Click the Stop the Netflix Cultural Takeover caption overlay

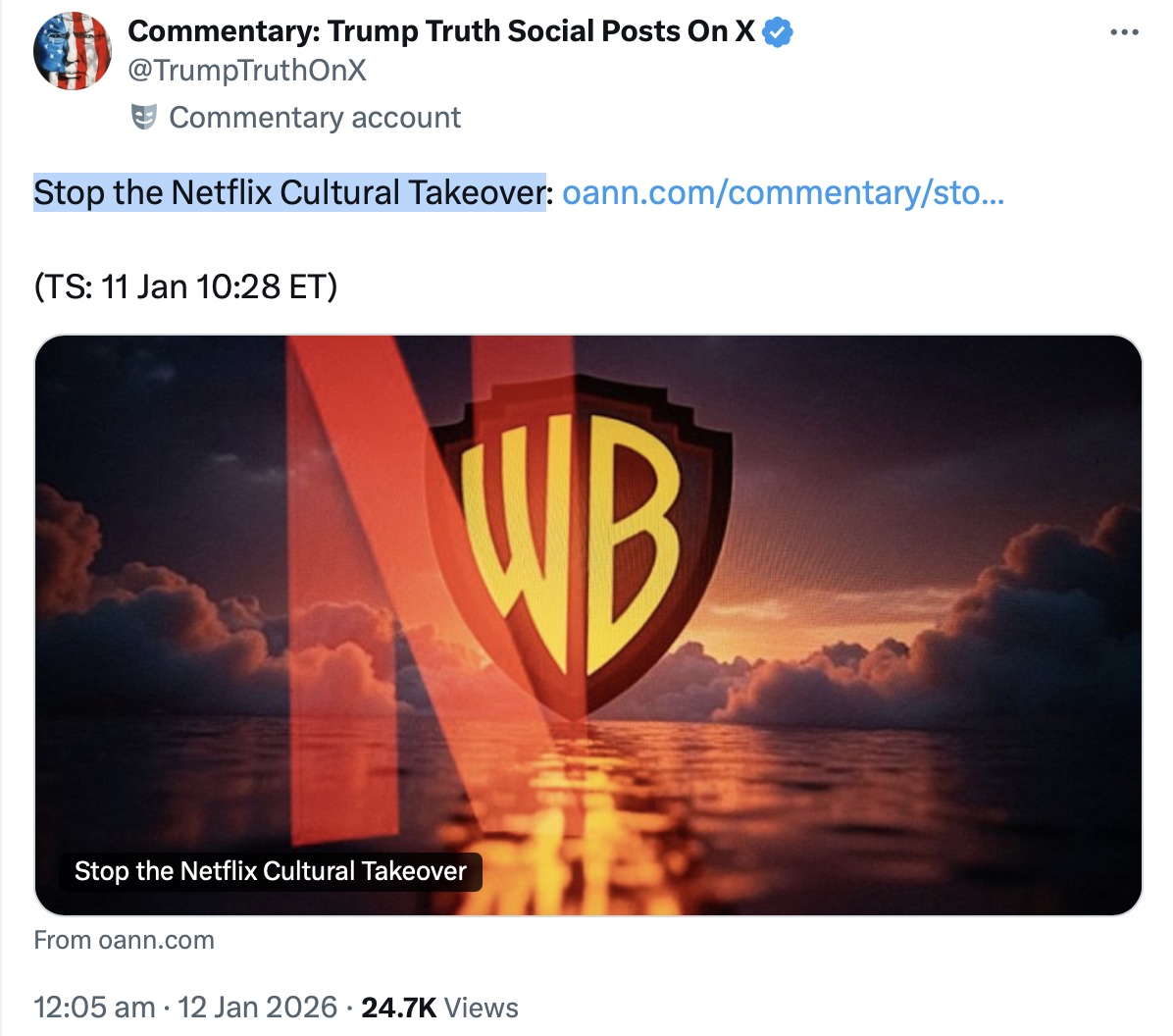[x=270, y=870]
